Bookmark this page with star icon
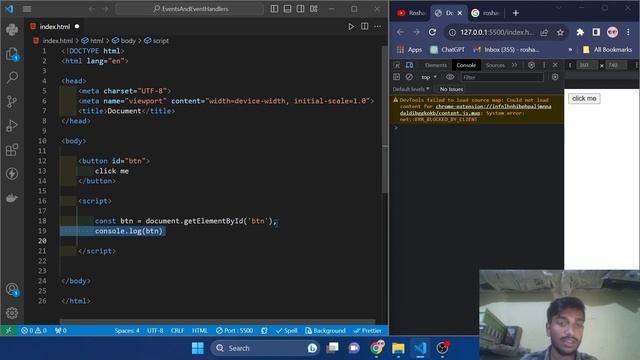Screen dimensions: 640x360 click(x=560, y=32)
